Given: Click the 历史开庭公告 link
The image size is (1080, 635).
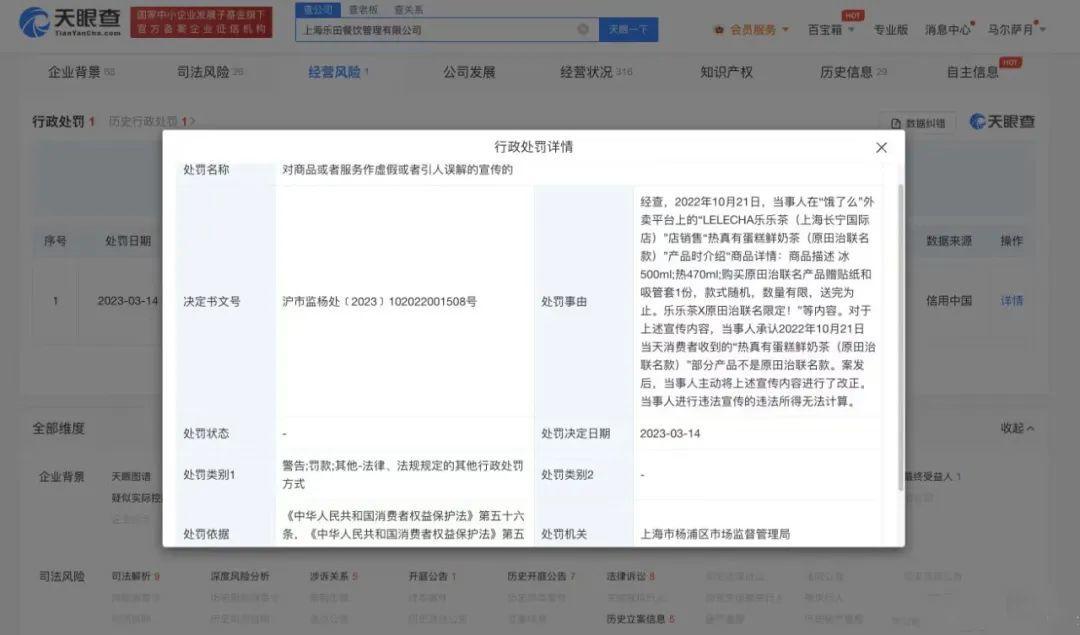Looking at the screenshot, I should point(541,576).
